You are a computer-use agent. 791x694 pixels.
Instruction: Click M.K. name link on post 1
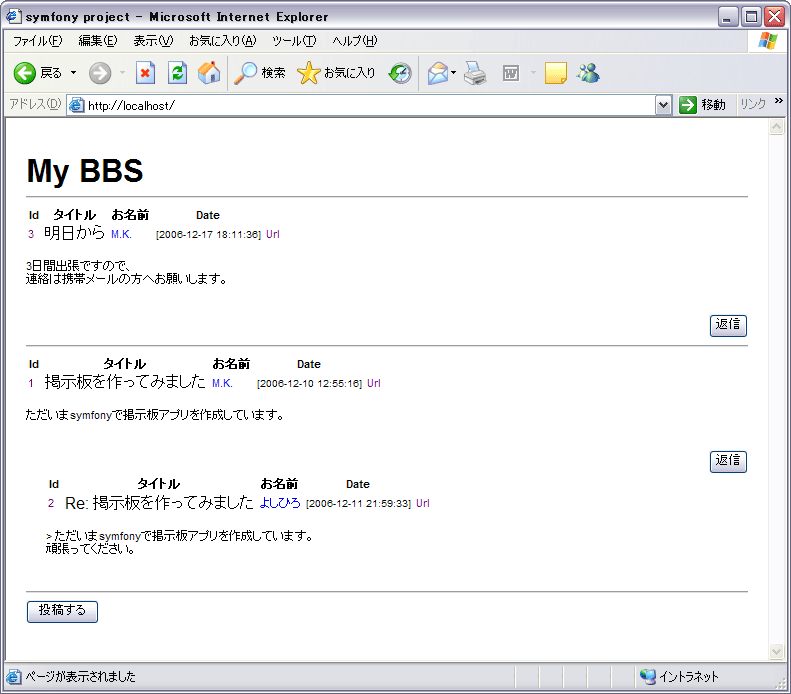coord(222,383)
